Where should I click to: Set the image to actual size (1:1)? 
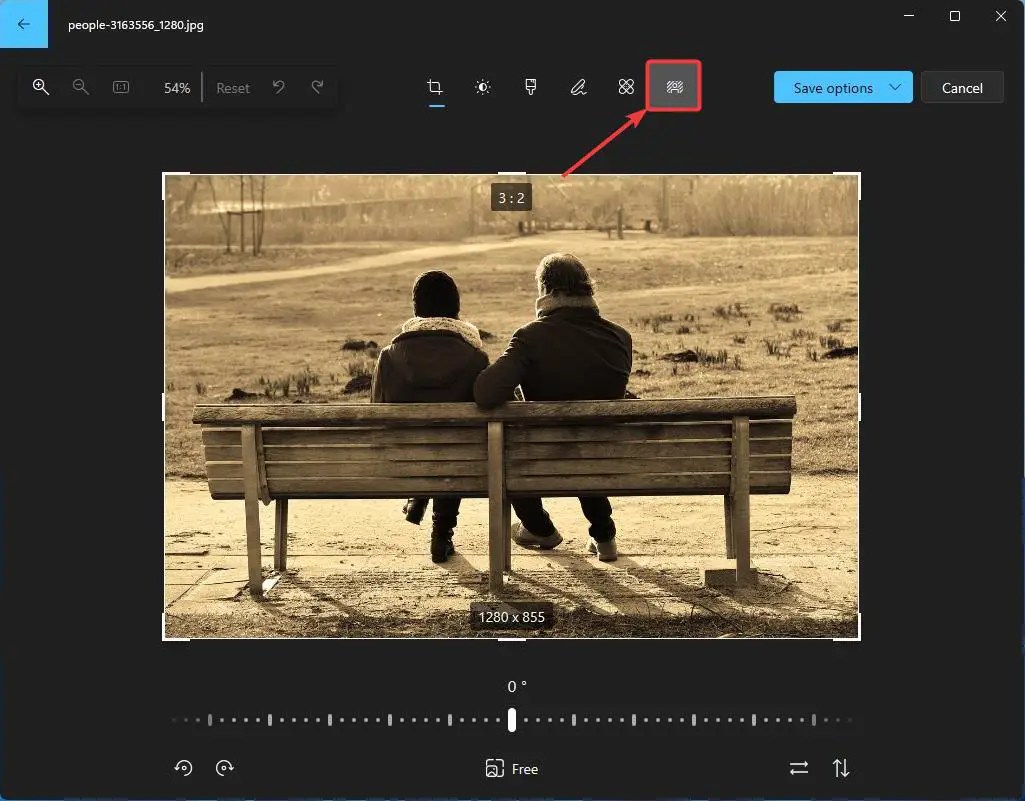tap(121, 87)
